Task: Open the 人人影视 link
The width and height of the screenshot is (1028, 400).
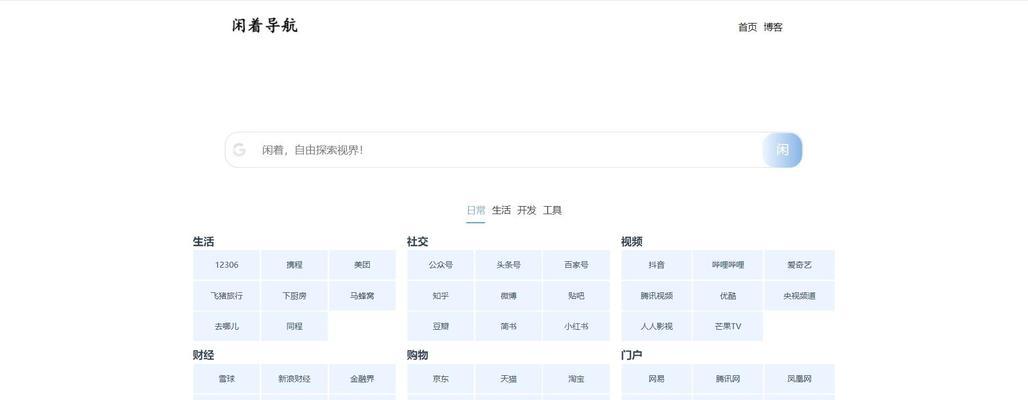Action: pyautogui.click(x=656, y=326)
